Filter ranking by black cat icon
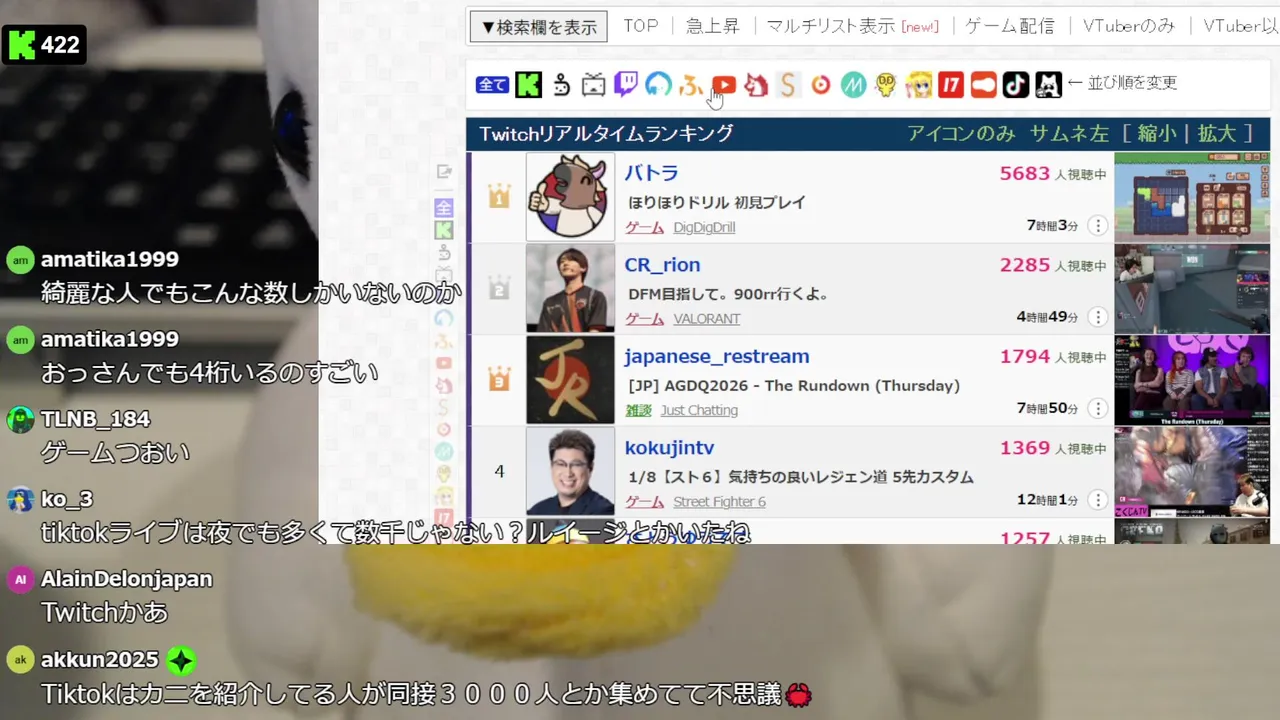The width and height of the screenshot is (1280, 720). (x=1048, y=85)
